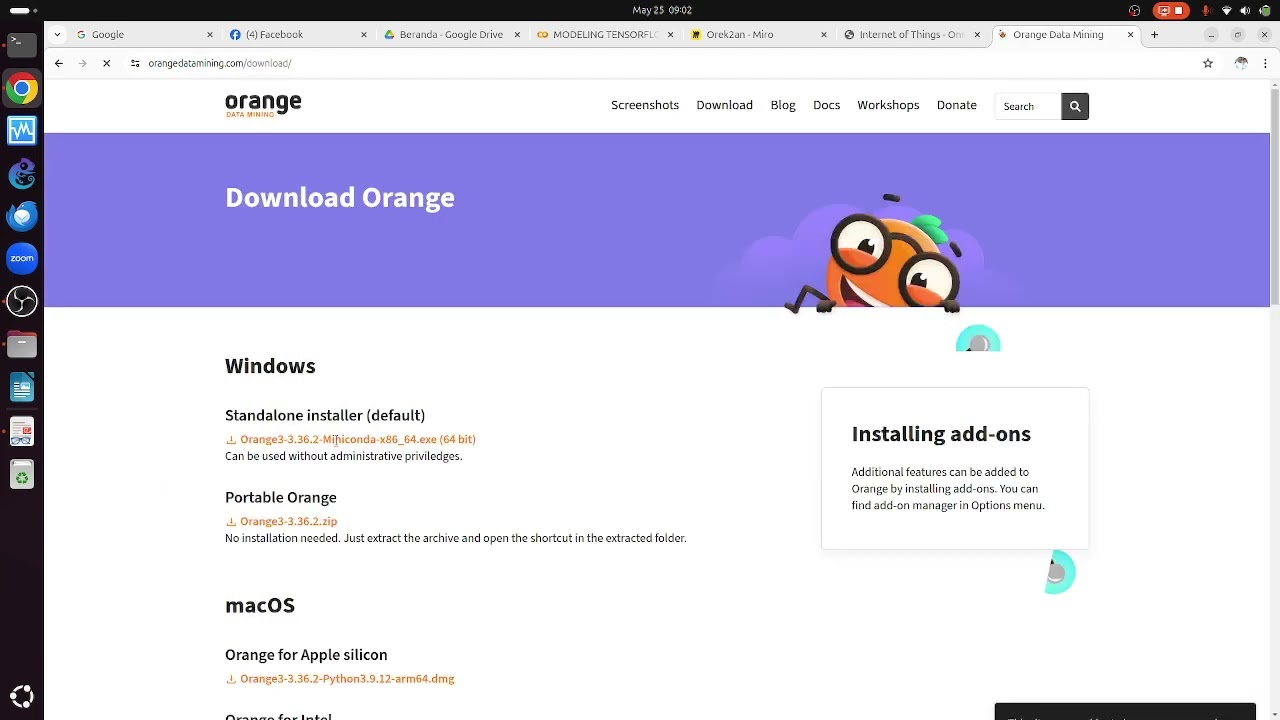Open Blog in the site navigation
This screenshot has width=1280, height=720.
pos(783,105)
